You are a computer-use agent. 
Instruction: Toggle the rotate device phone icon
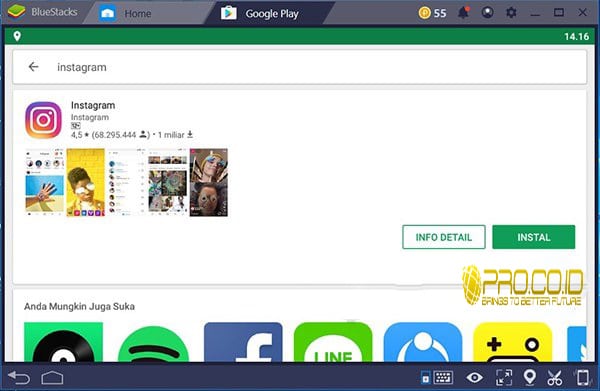[583, 377]
